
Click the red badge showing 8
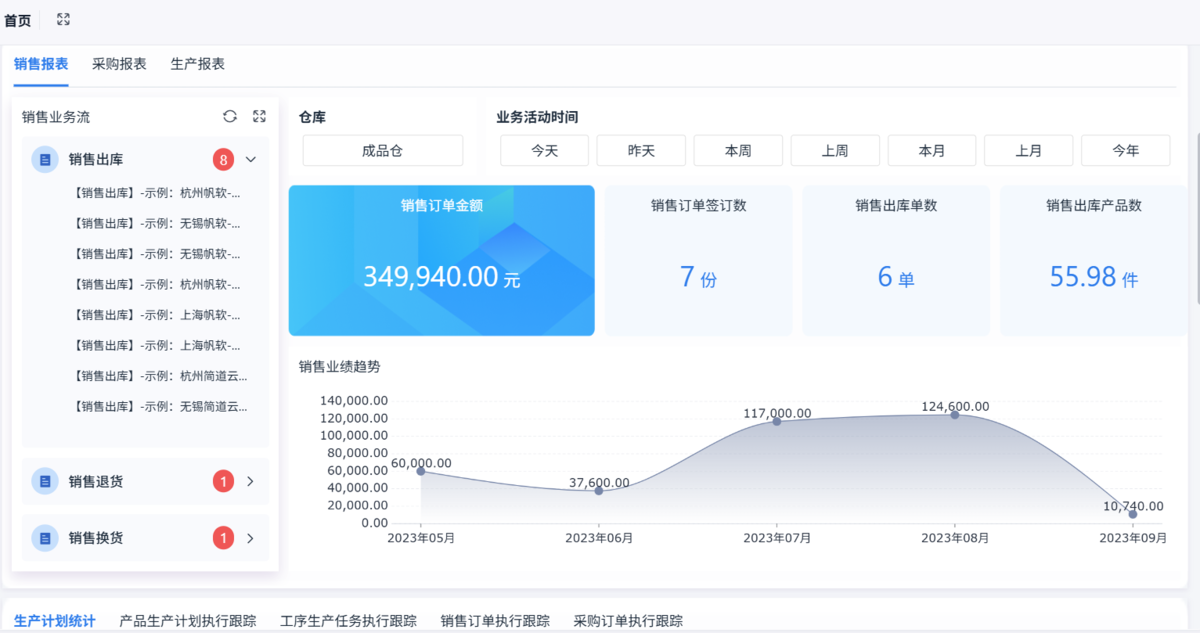[223, 159]
